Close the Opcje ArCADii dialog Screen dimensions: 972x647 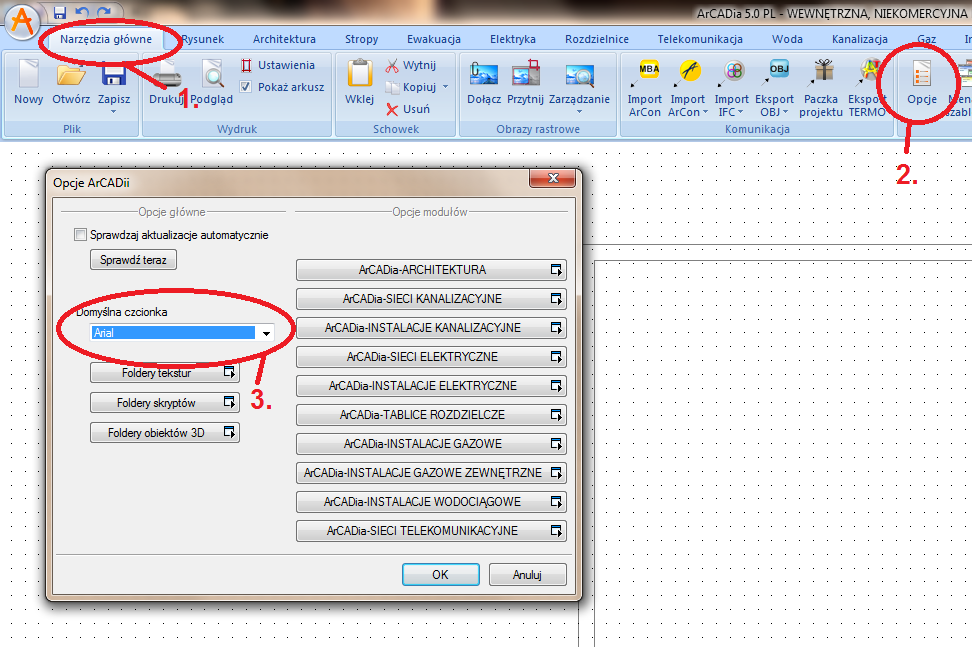point(553,178)
